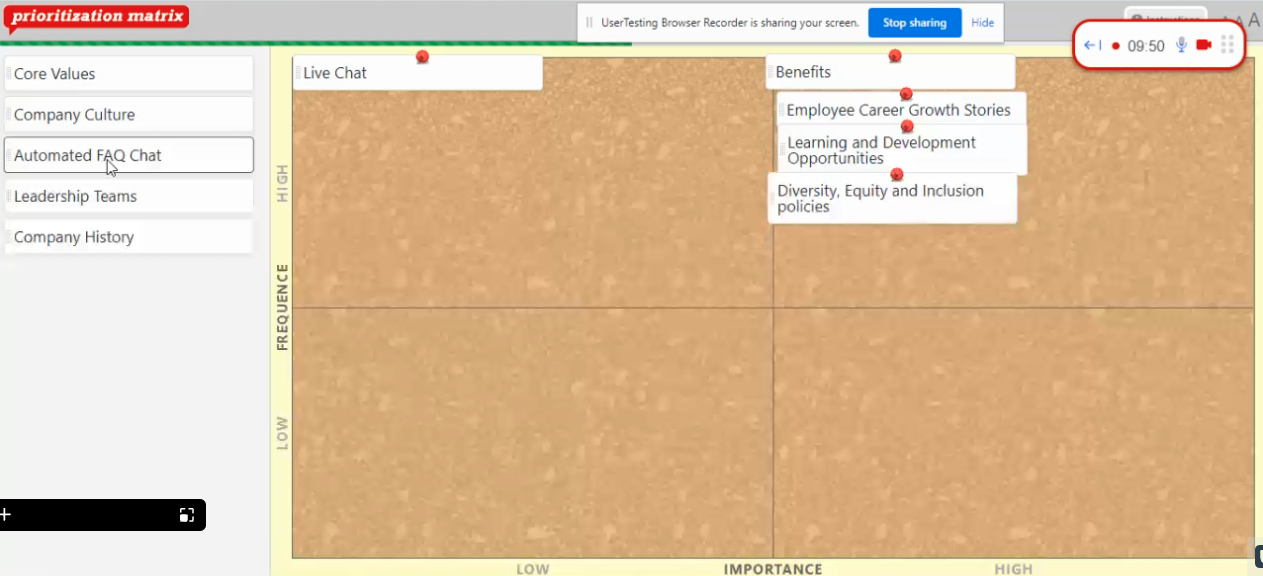Viewport: 1263px width, 576px height.
Task: Click the HIGH label on the importance axis
Action: click(1013, 569)
